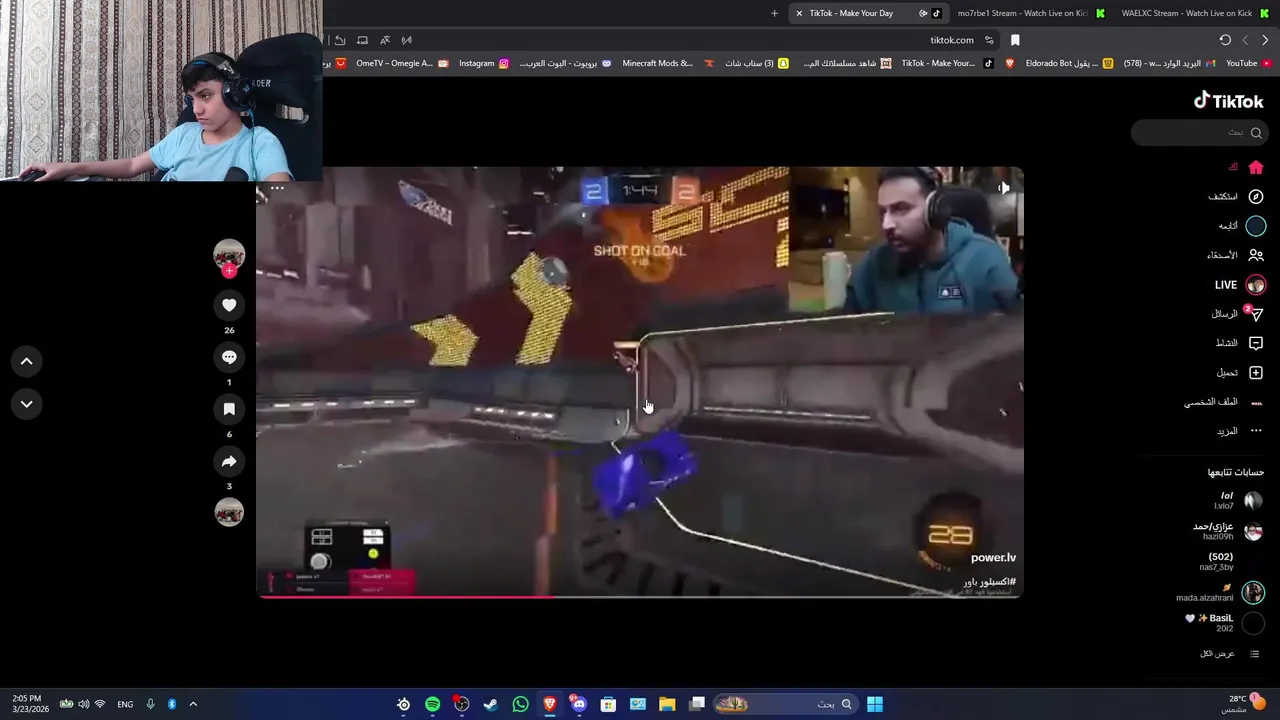Click taskbar search box
Viewport: 1280px width, 720px height.
tap(784, 704)
